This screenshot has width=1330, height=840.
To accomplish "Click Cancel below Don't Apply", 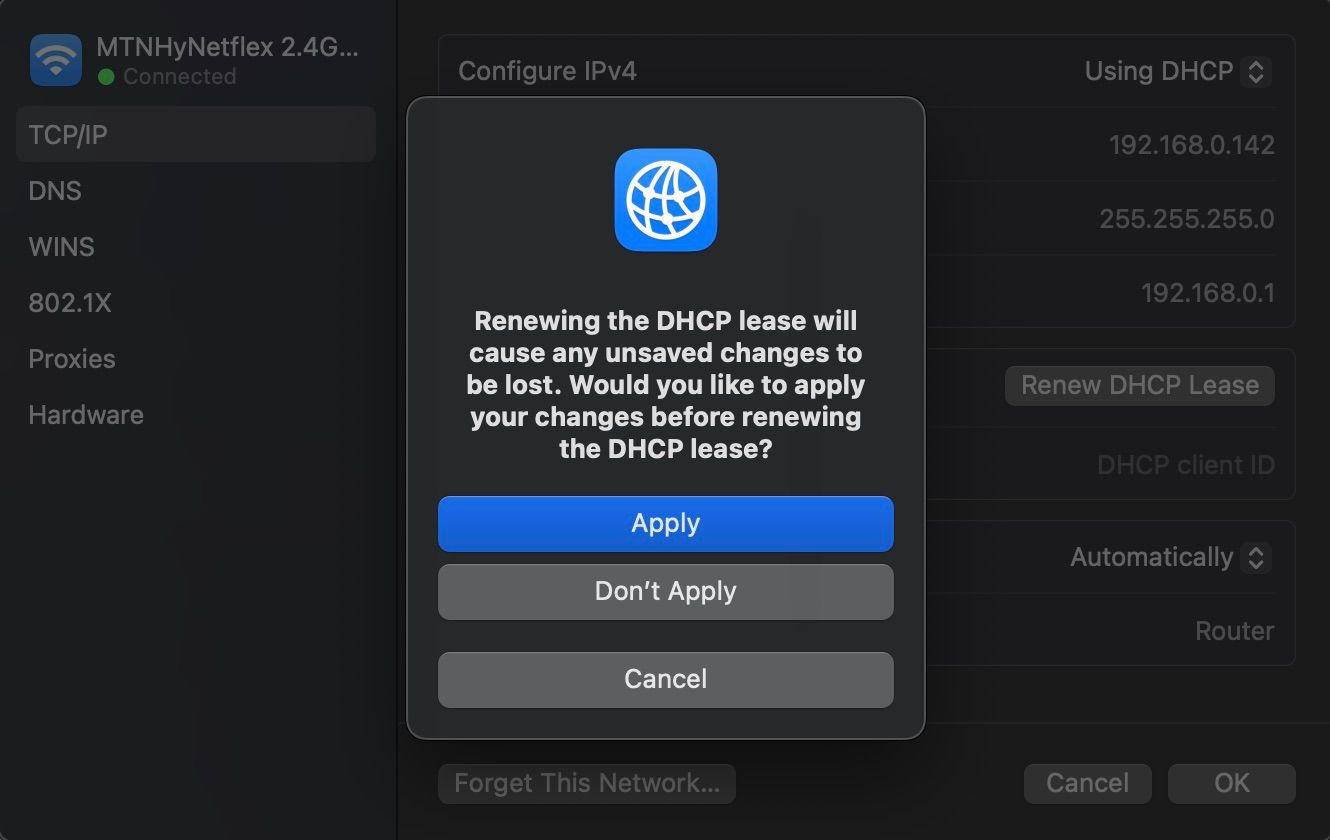I will pos(665,679).
